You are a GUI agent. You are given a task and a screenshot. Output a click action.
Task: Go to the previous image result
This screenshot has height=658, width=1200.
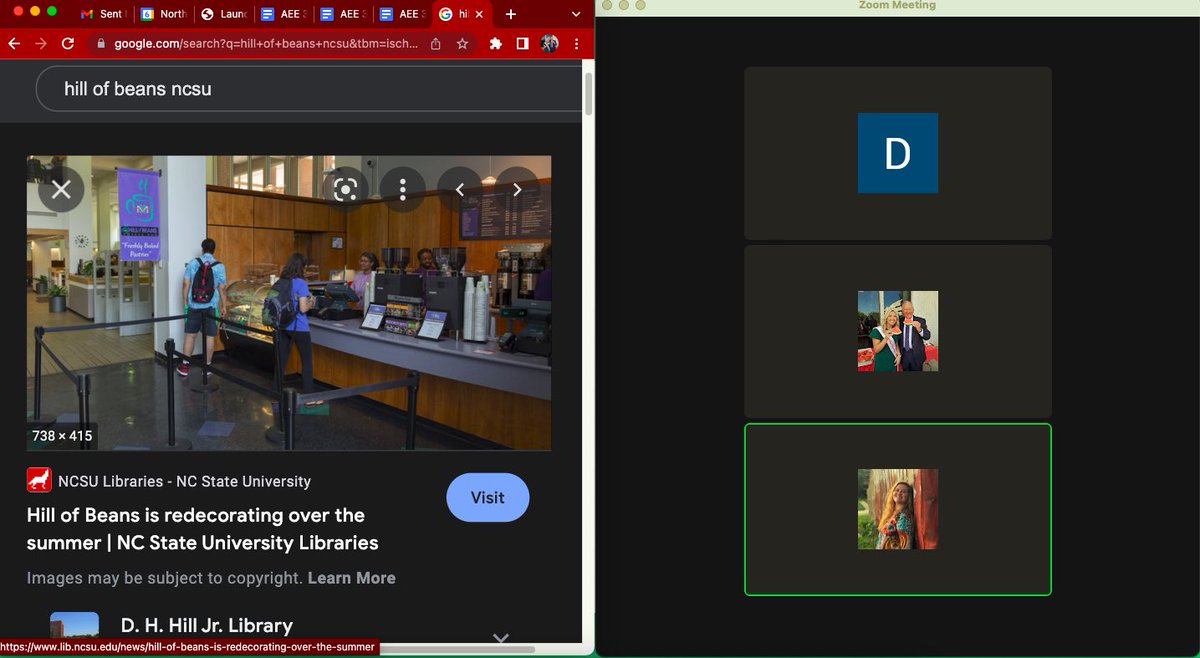(x=460, y=189)
